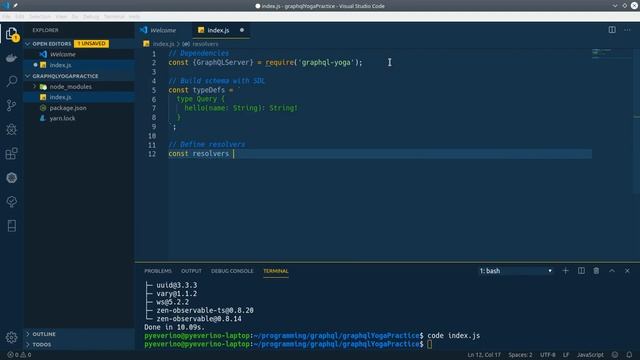The width and height of the screenshot is (640, 360).
Task: Click the terminal command prompt input
Action: point(430,344)
